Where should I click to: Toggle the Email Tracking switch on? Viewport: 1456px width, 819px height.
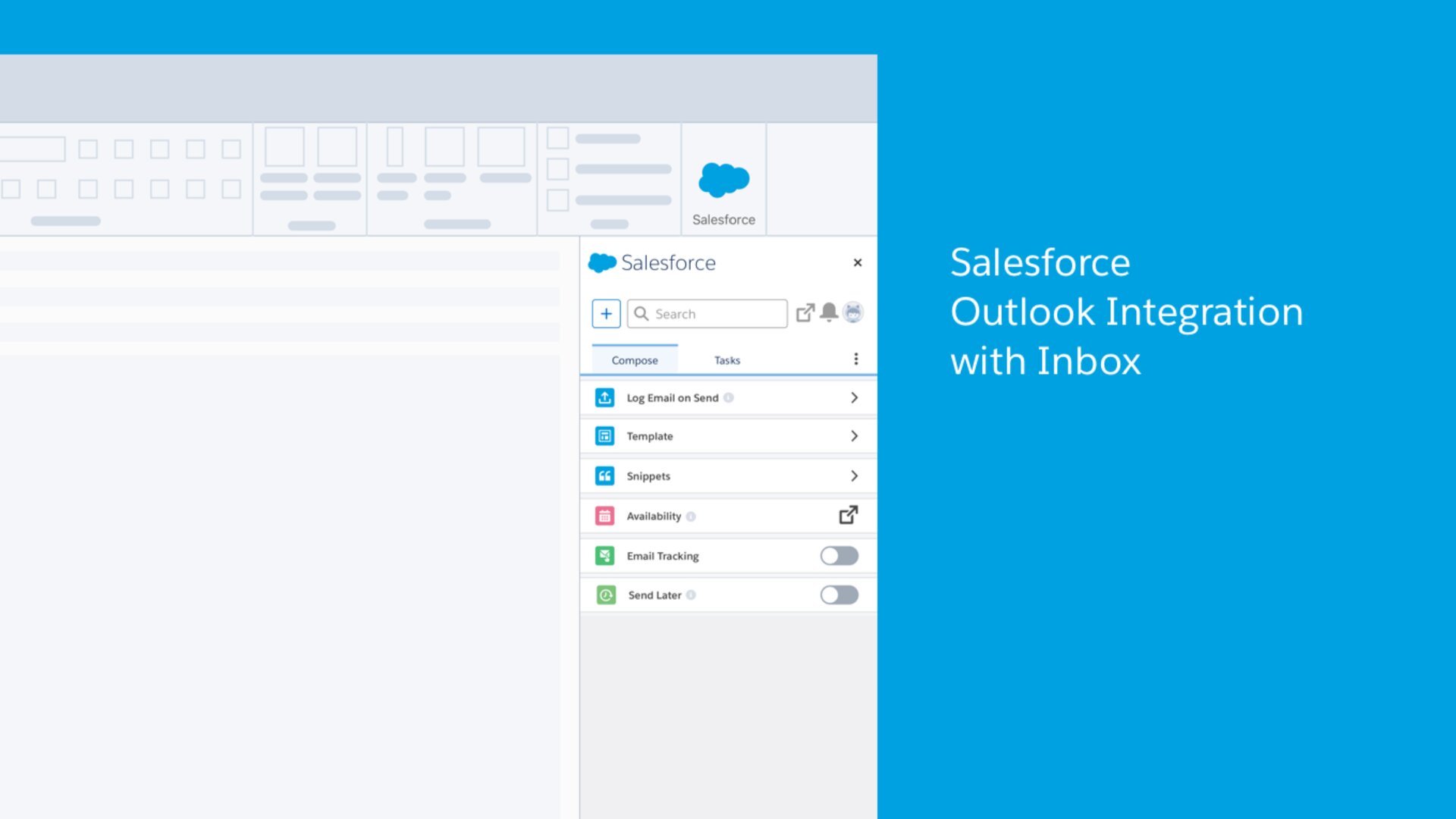pos(837,555)
